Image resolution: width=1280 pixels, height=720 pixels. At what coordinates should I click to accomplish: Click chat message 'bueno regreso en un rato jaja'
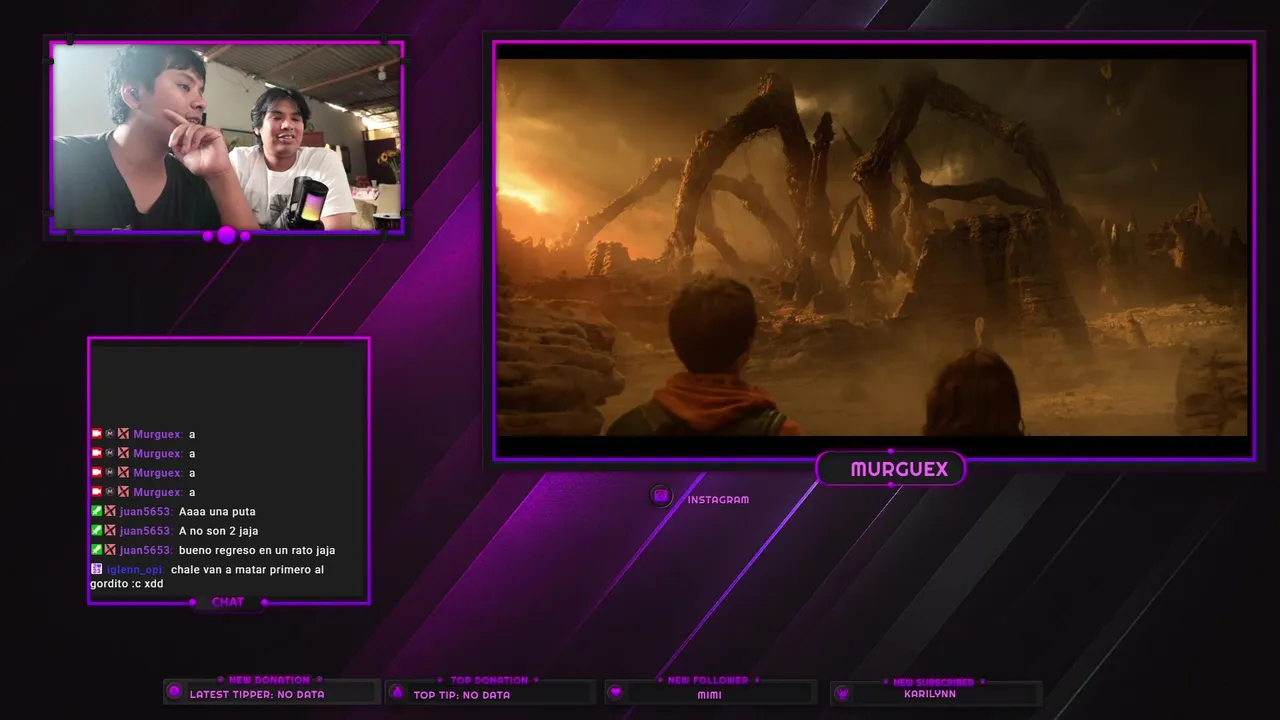[x=257, y=549]
